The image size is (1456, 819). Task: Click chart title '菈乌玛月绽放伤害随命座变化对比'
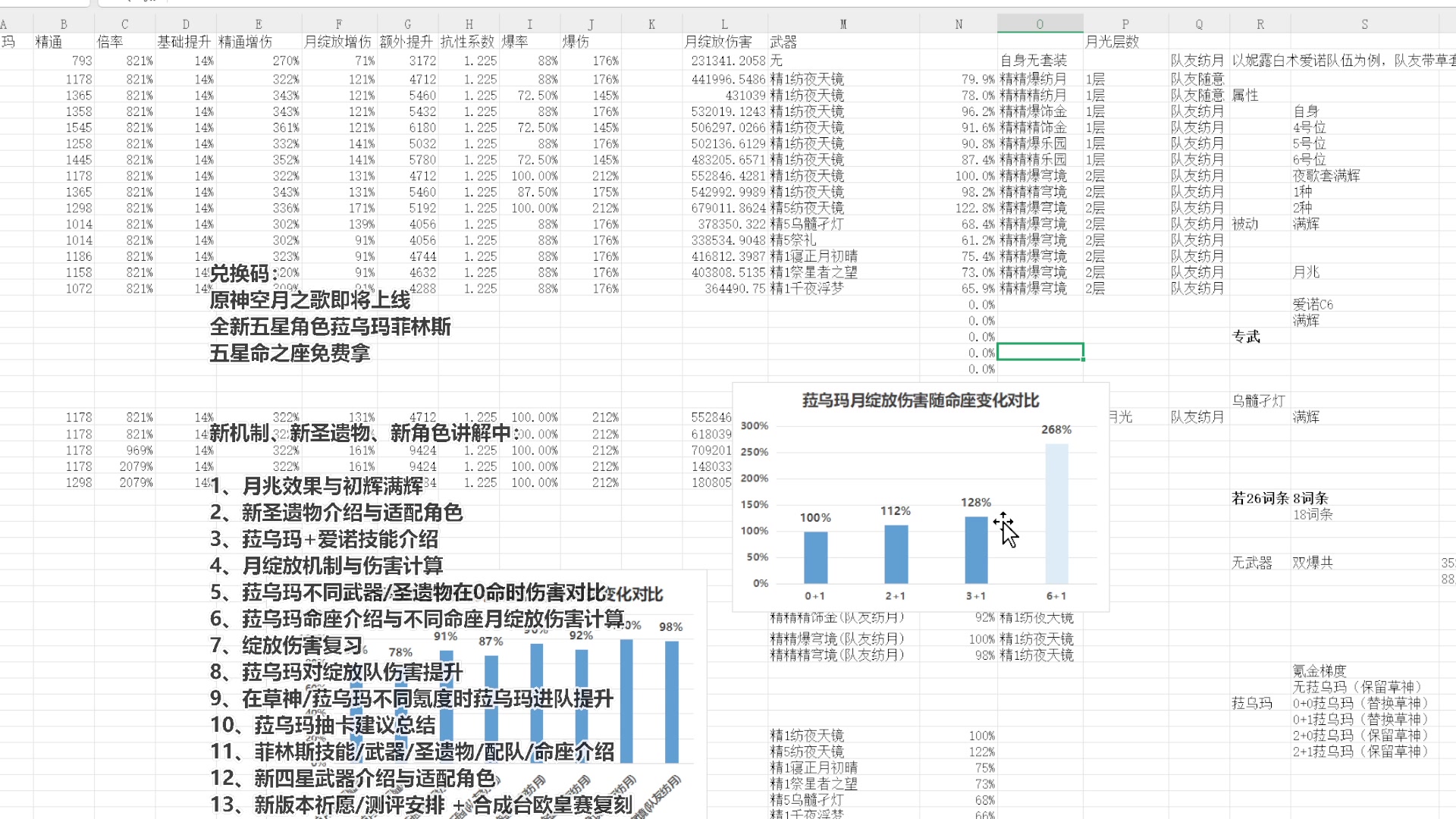pos(921,400)
